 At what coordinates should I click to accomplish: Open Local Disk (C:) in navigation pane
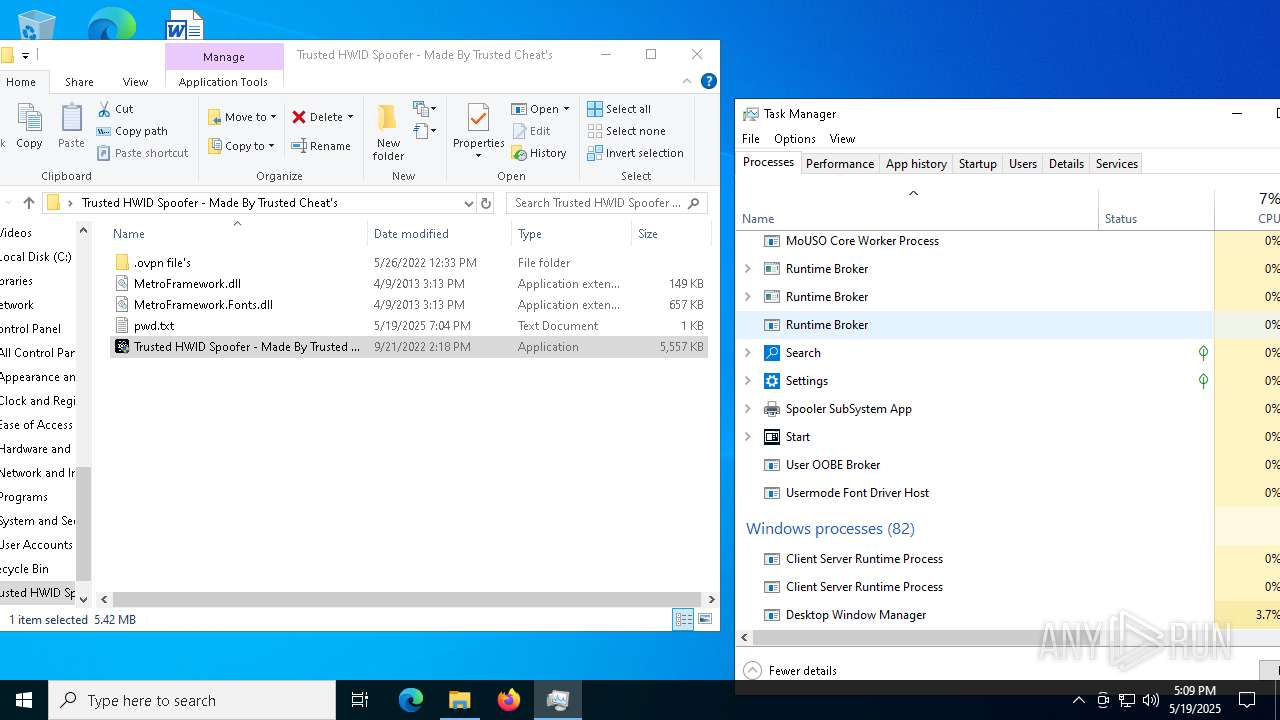[36, 257]
